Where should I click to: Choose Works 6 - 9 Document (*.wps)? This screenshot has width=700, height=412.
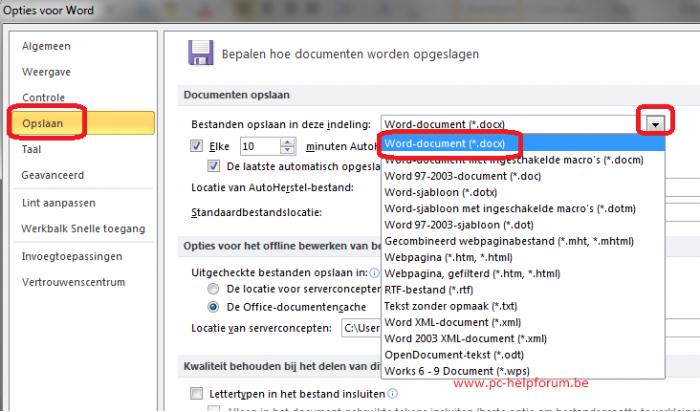[x=523, y=371]
